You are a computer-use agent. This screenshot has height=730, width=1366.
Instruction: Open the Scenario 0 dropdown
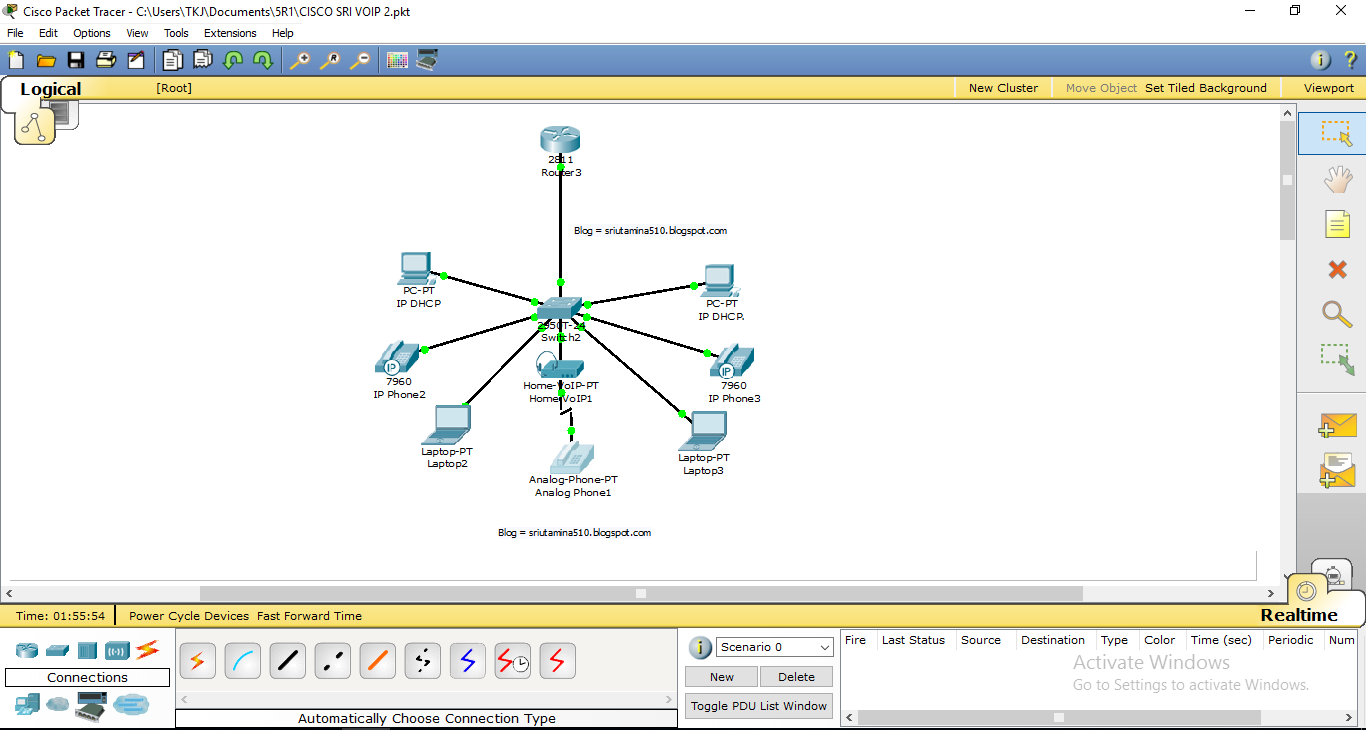click(x=774, y=647)
